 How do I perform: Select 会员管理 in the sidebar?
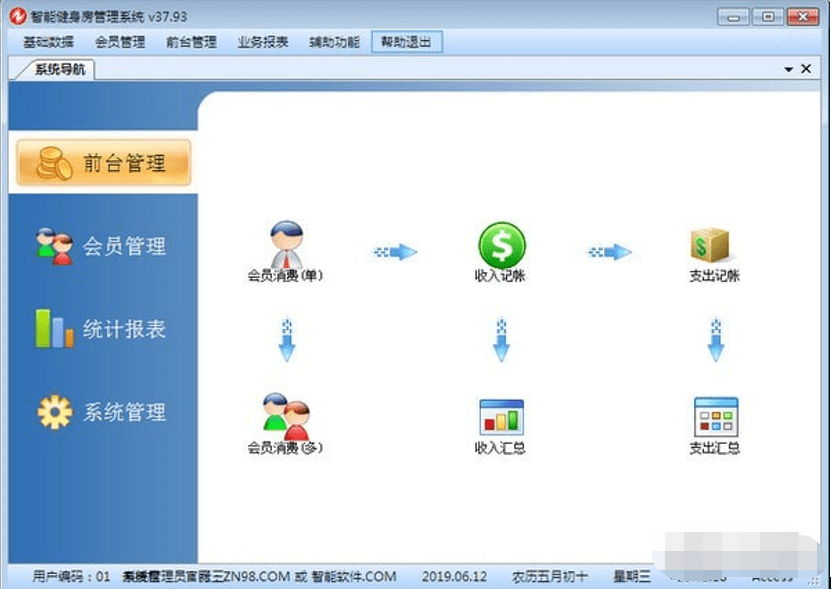(101, 246)
